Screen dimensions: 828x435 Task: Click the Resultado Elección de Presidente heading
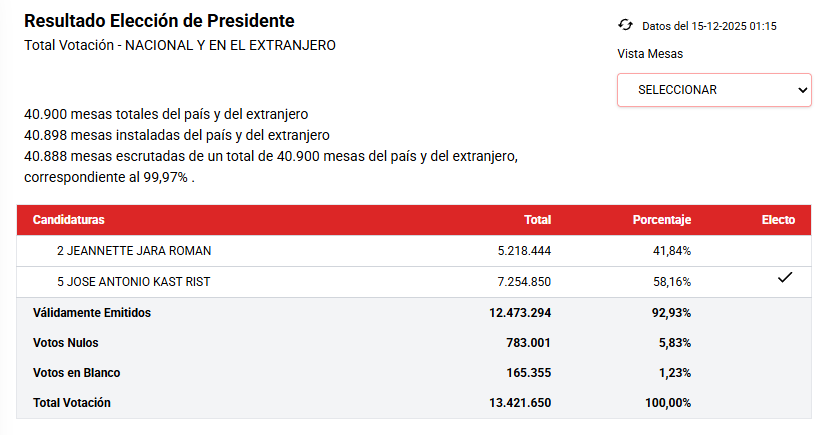click(x=159, y=21)
